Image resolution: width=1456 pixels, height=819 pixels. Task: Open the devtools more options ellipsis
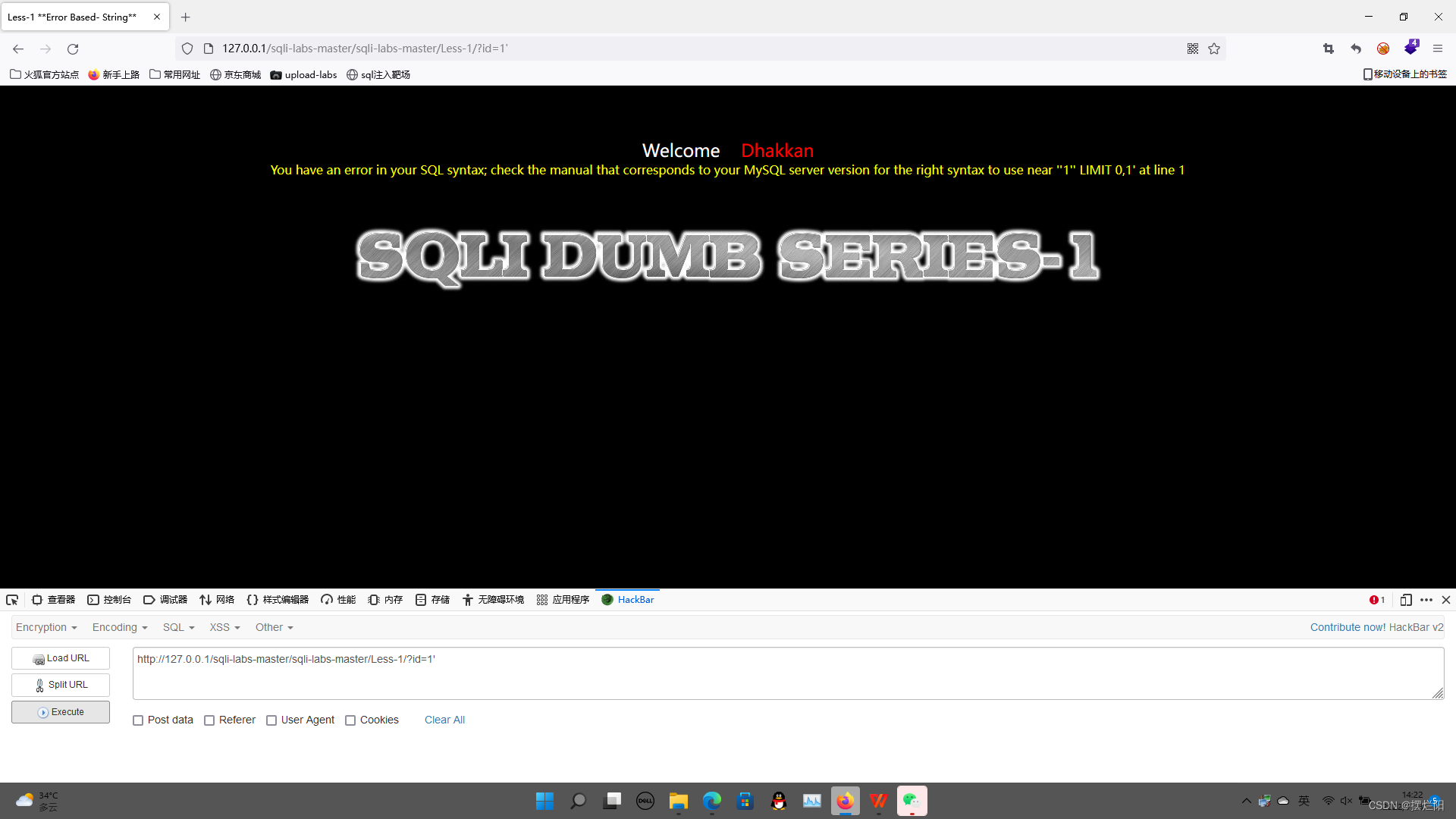pos(1426,600)
